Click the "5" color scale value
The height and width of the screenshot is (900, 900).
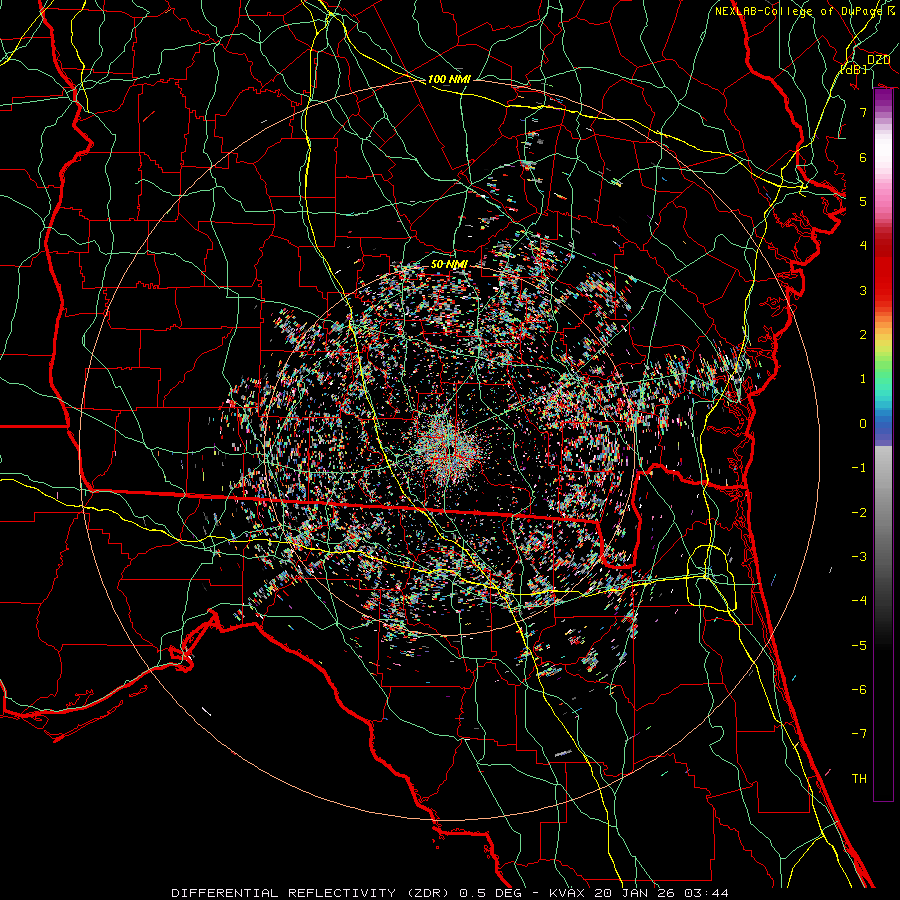863,201
